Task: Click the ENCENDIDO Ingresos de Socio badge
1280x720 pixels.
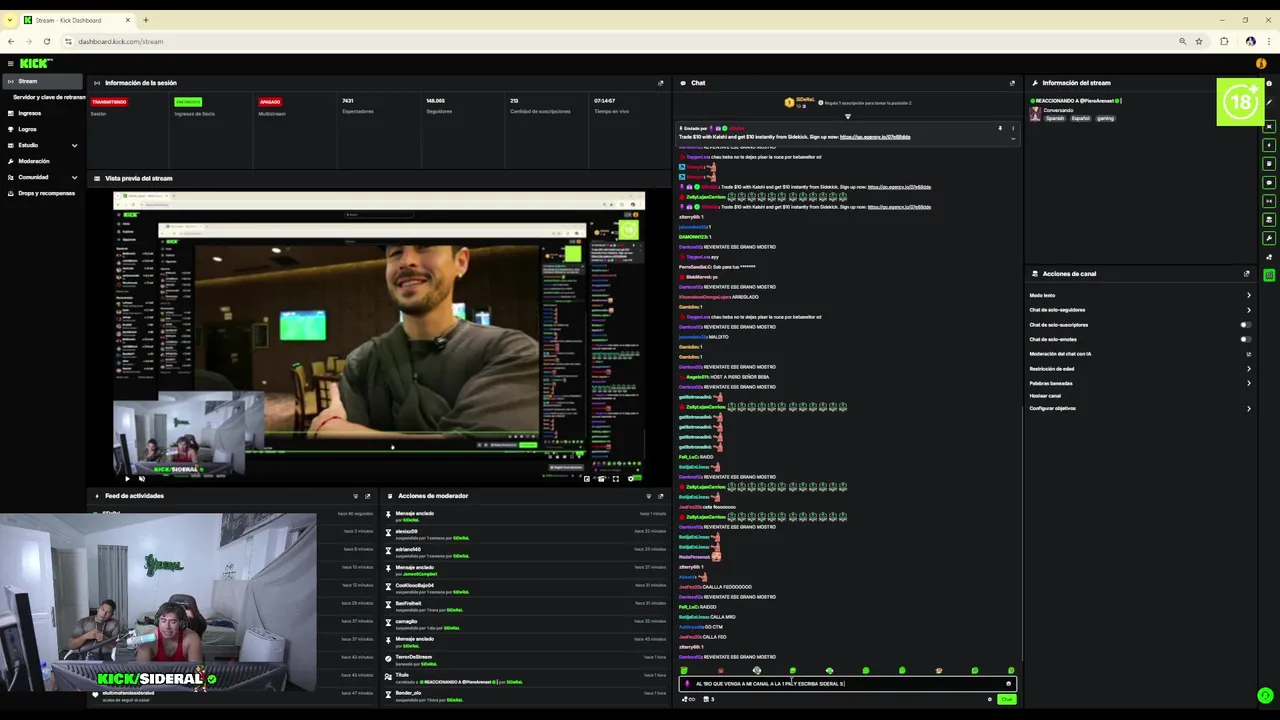Action: [188, 102]
